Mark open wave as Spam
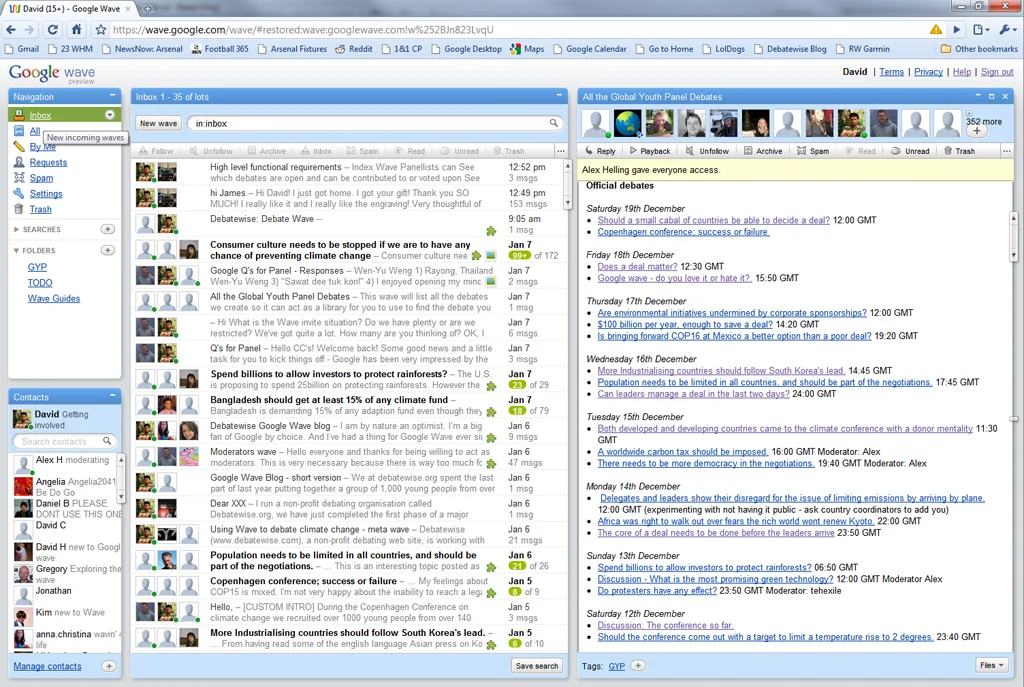Screen dimensions: 1024x687 pos(813,151)
